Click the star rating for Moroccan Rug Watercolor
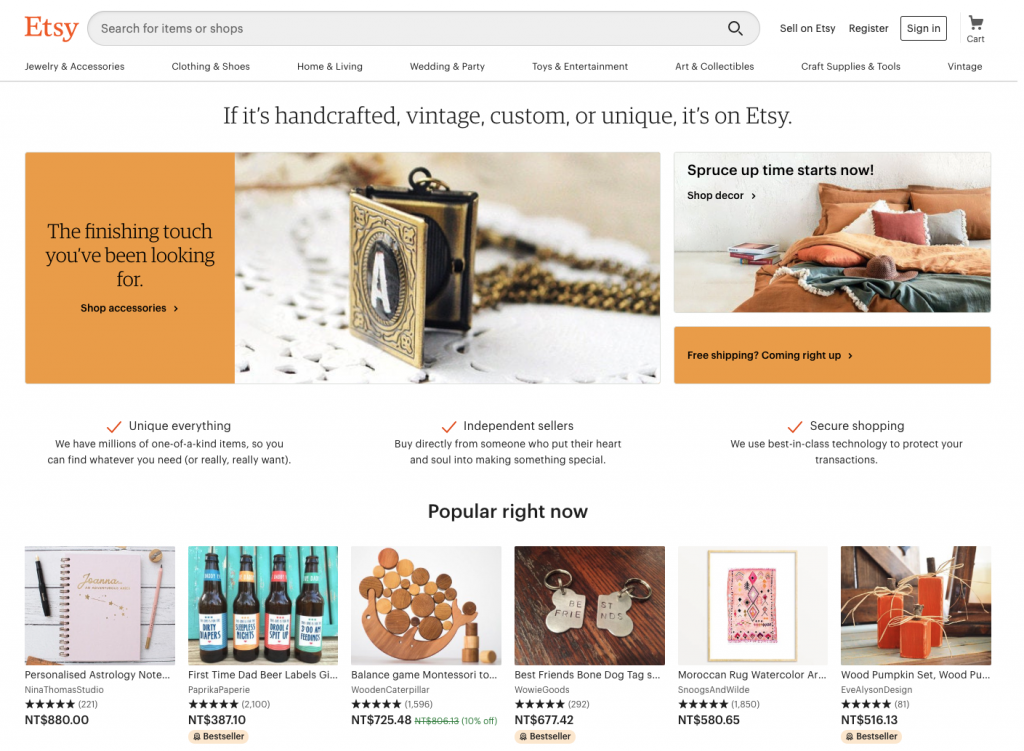 pos(703,704)
